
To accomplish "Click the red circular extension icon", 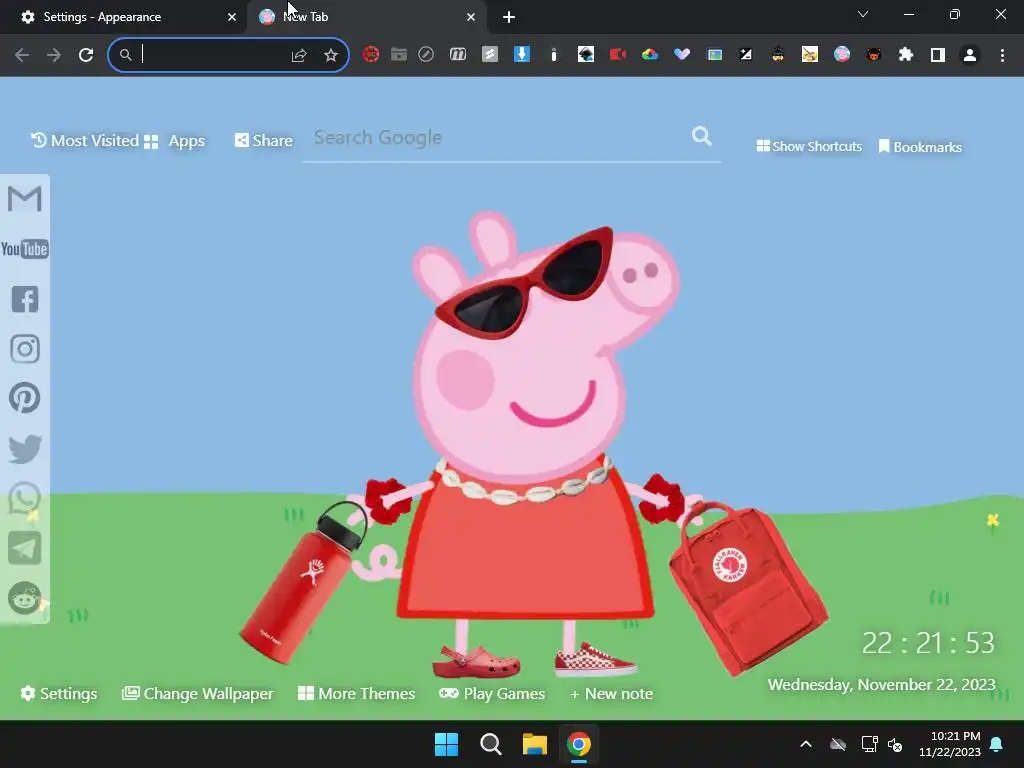I will (371, 54).
